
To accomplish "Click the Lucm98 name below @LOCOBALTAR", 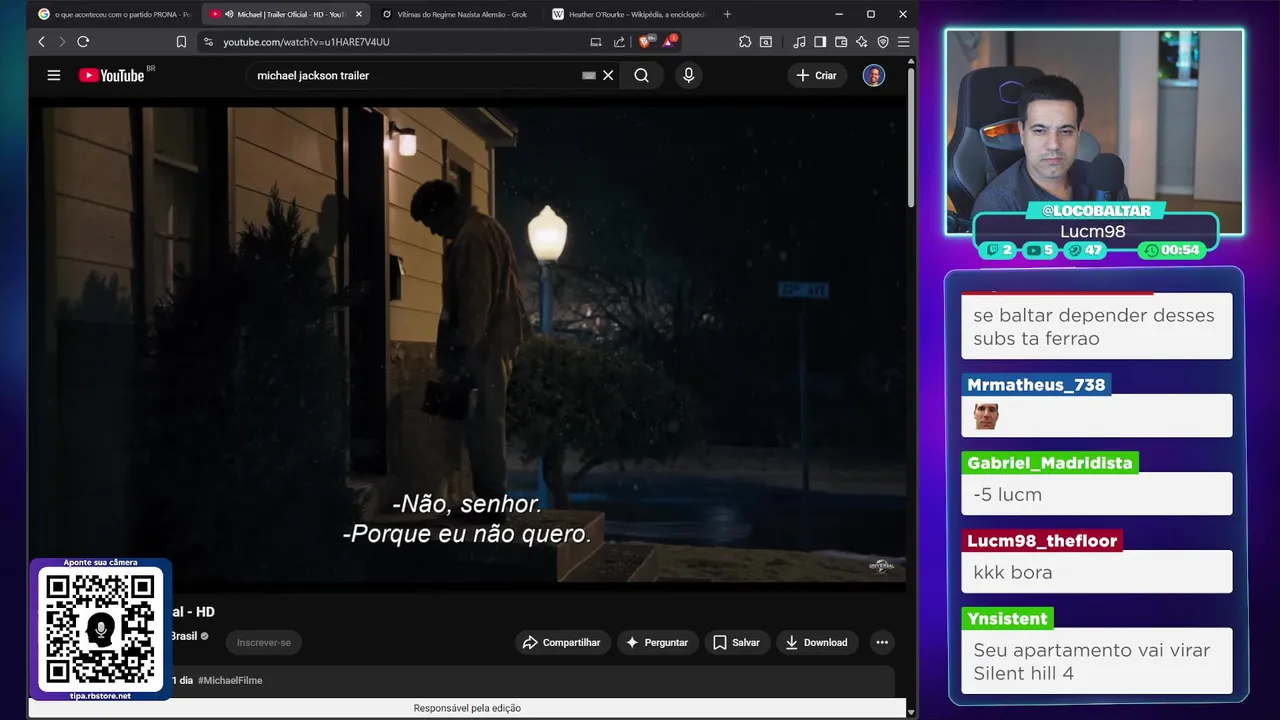I will [x=1093, y=231].
